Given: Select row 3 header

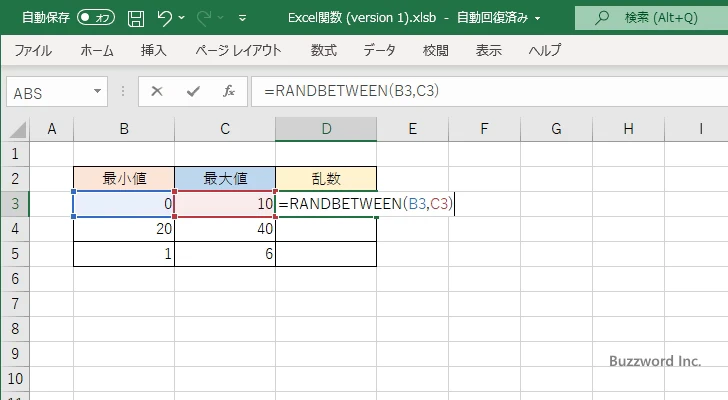Looking at the screenshot, I should [x=15, y=204].
